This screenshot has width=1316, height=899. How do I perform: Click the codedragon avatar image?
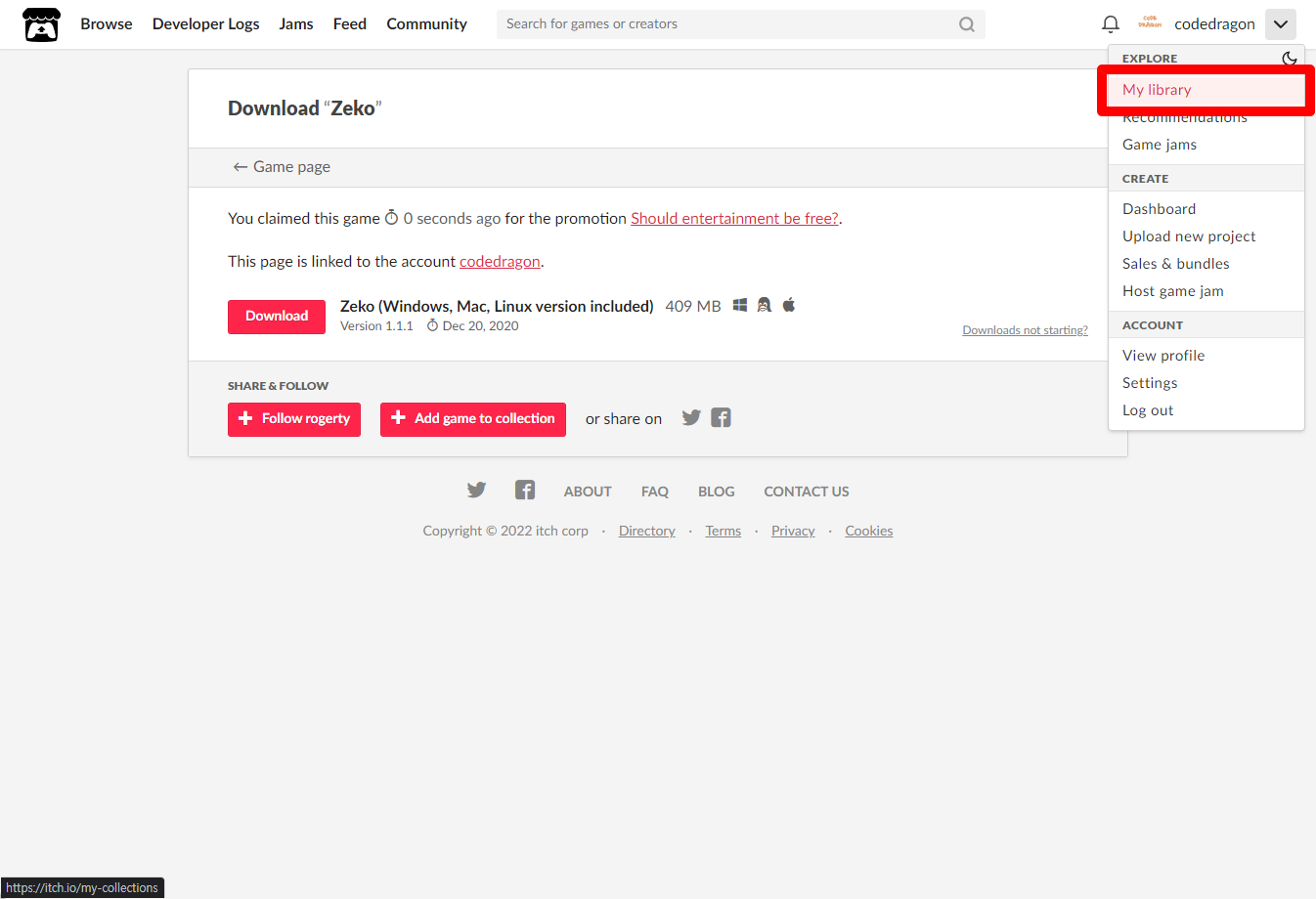(x=1150, y=23)
